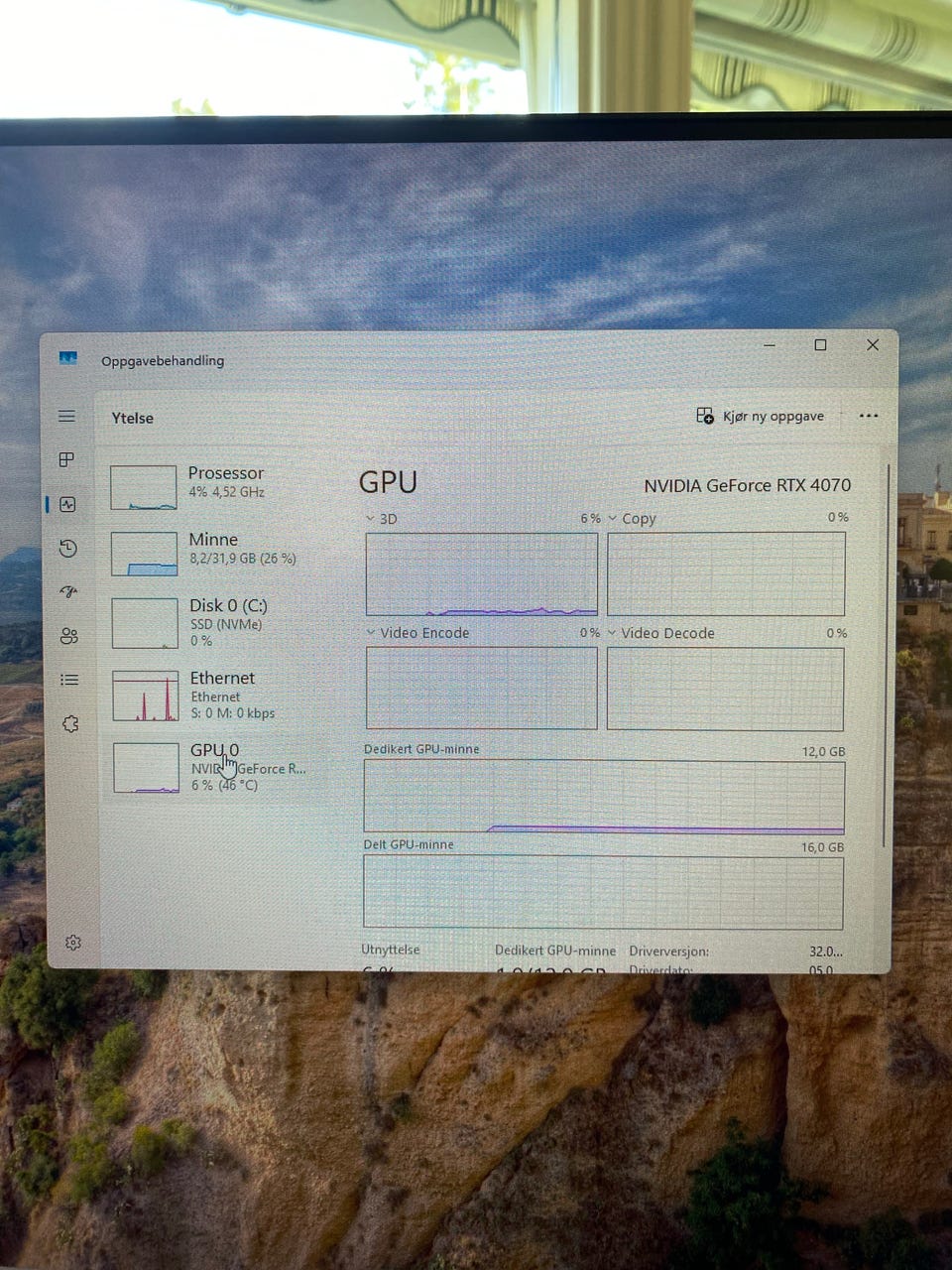Screen dimensions: 952x1270
Task: Open the App history icon
Action: coord(67,548)
